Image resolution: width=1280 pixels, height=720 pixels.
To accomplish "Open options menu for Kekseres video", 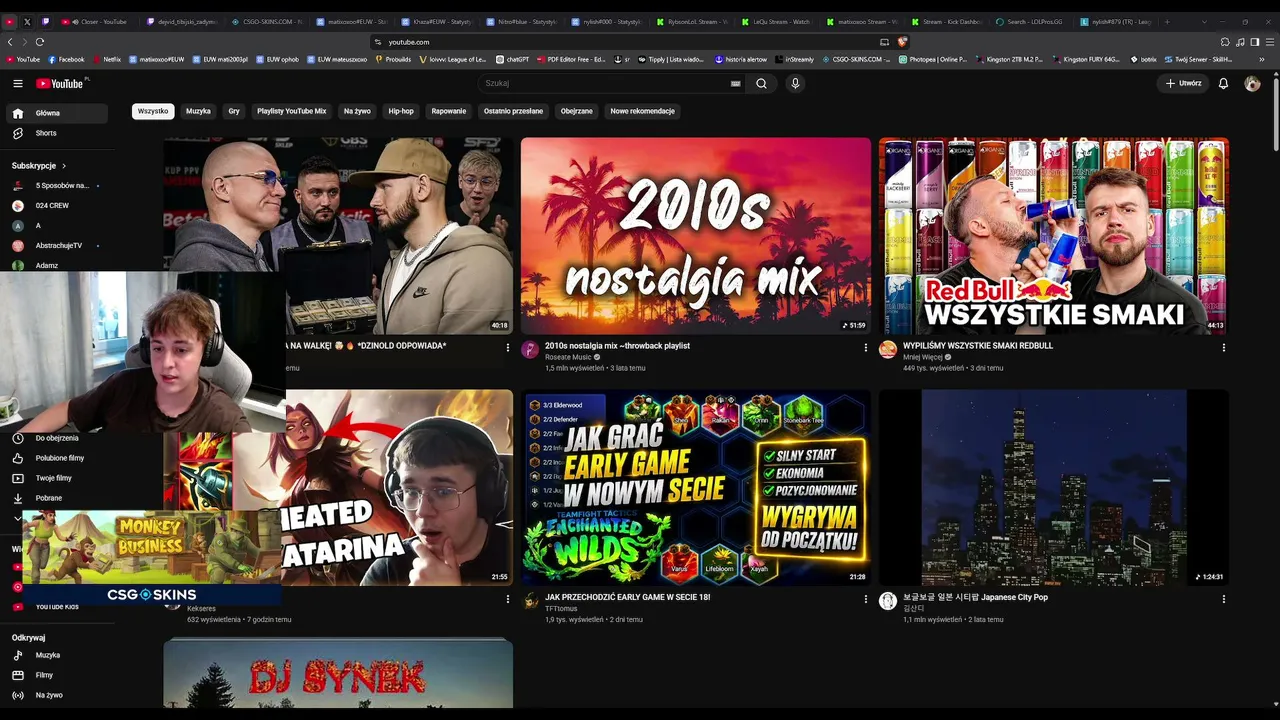I will click(508, 599).
